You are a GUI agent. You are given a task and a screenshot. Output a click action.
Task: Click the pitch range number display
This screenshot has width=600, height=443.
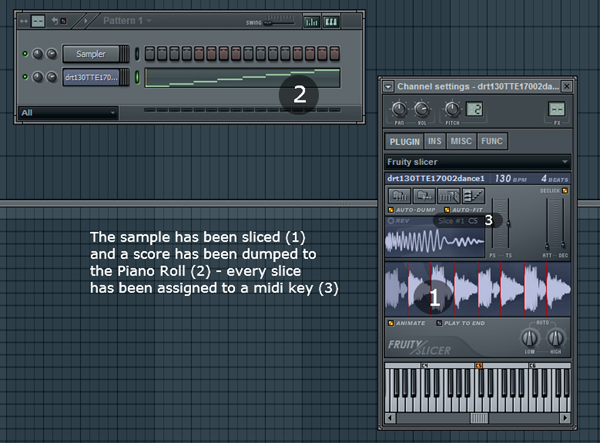click(x=474, y=109)
